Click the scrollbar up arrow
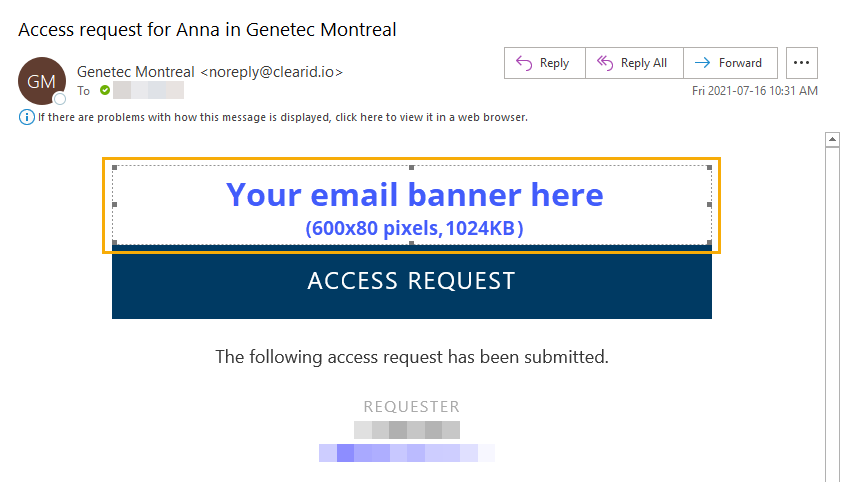This screenshot has height=482, width=841. coord(831,141)
